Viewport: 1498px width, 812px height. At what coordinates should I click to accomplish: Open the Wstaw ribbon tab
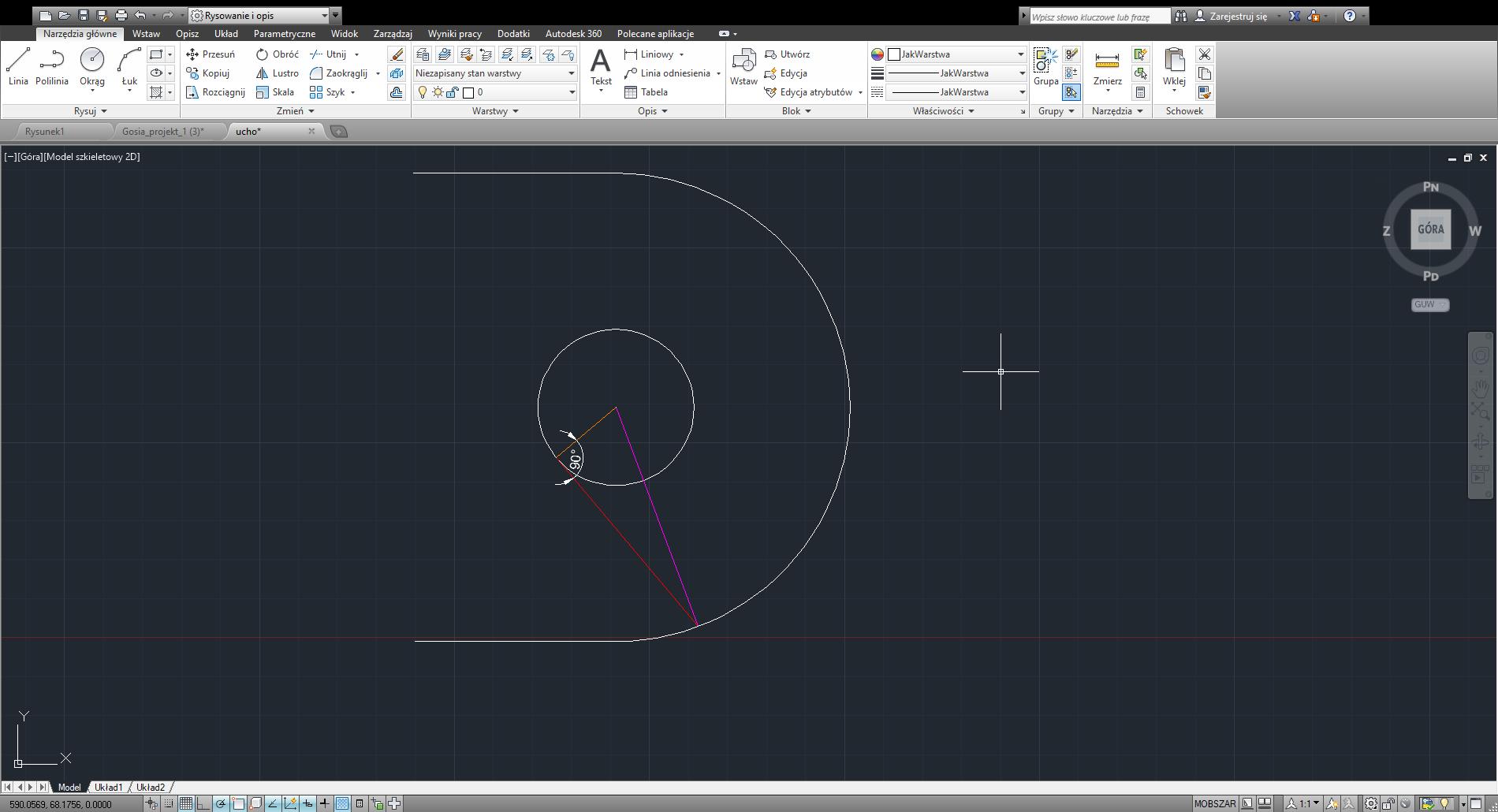point(146,34)
